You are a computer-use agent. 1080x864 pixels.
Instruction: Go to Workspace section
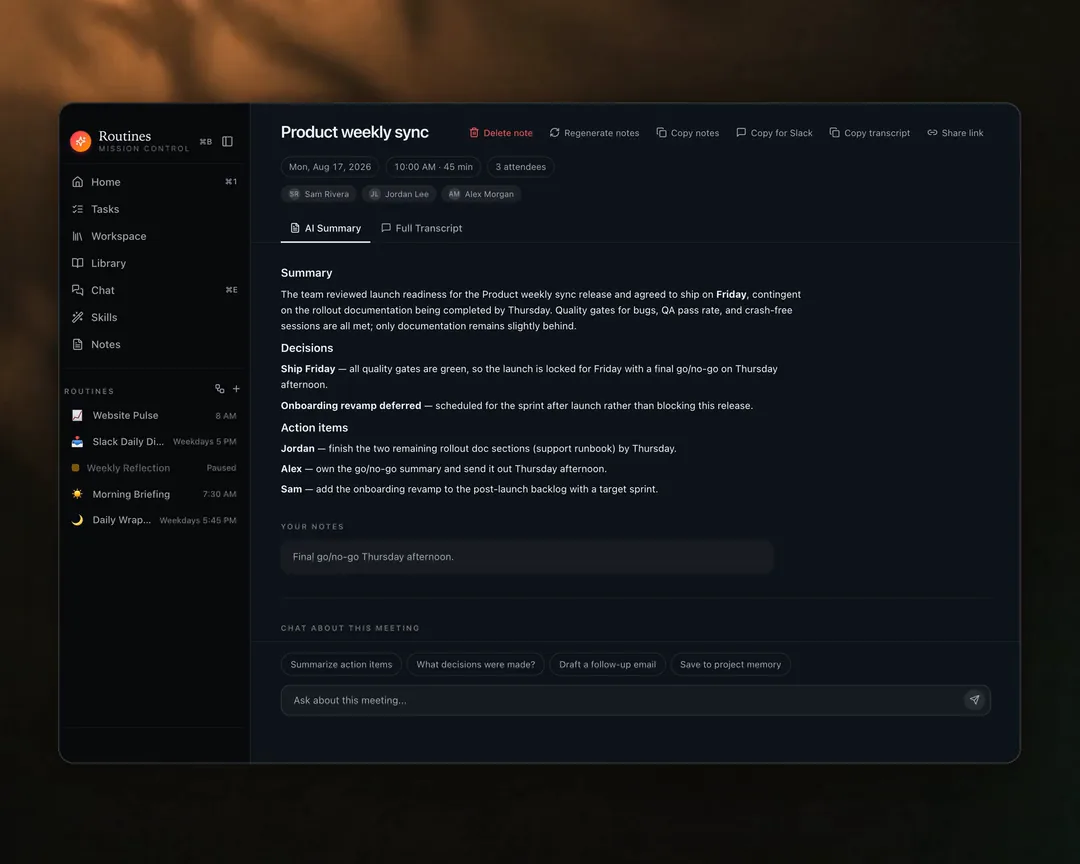pos(154,236)
